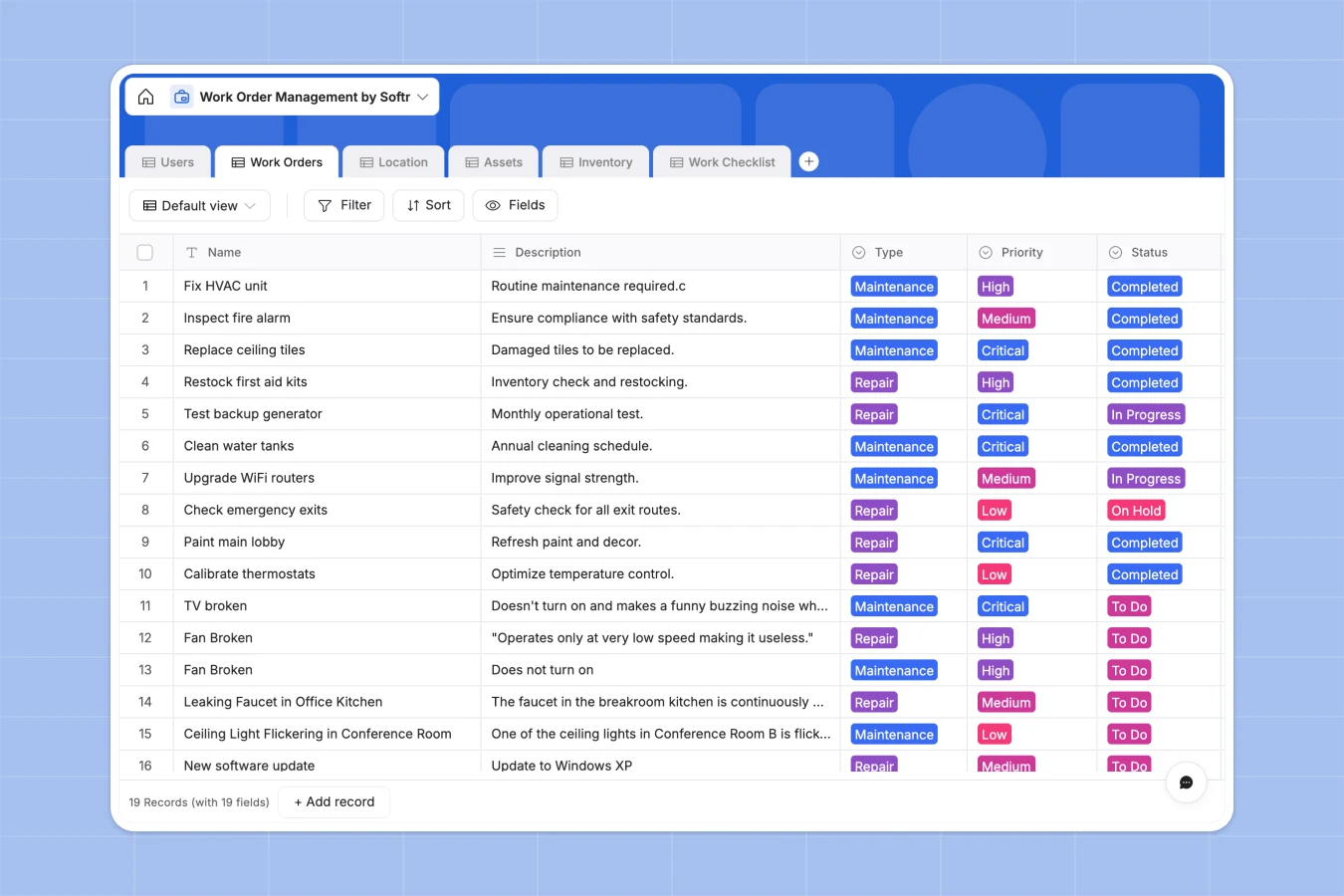Check the select-all checkbox in the table header
Image resolution: width=1344 pixels, height=896 pixels.
pos(144,252)
